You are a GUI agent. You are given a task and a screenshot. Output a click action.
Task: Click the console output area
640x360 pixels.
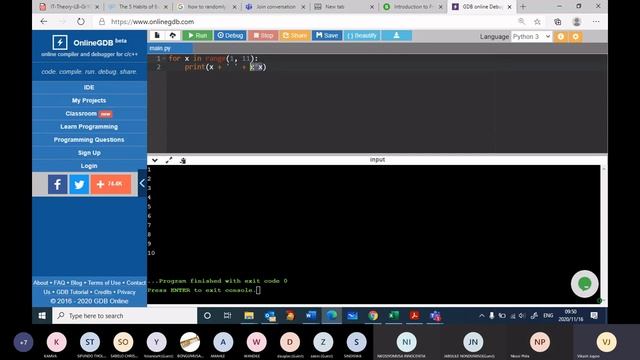click(373, 234)
